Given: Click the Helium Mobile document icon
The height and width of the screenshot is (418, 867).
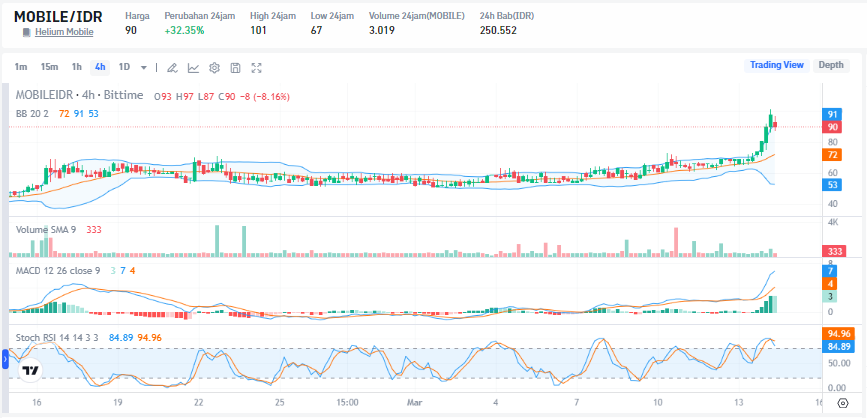Looking at the screenshot, I should click(27, 32).
